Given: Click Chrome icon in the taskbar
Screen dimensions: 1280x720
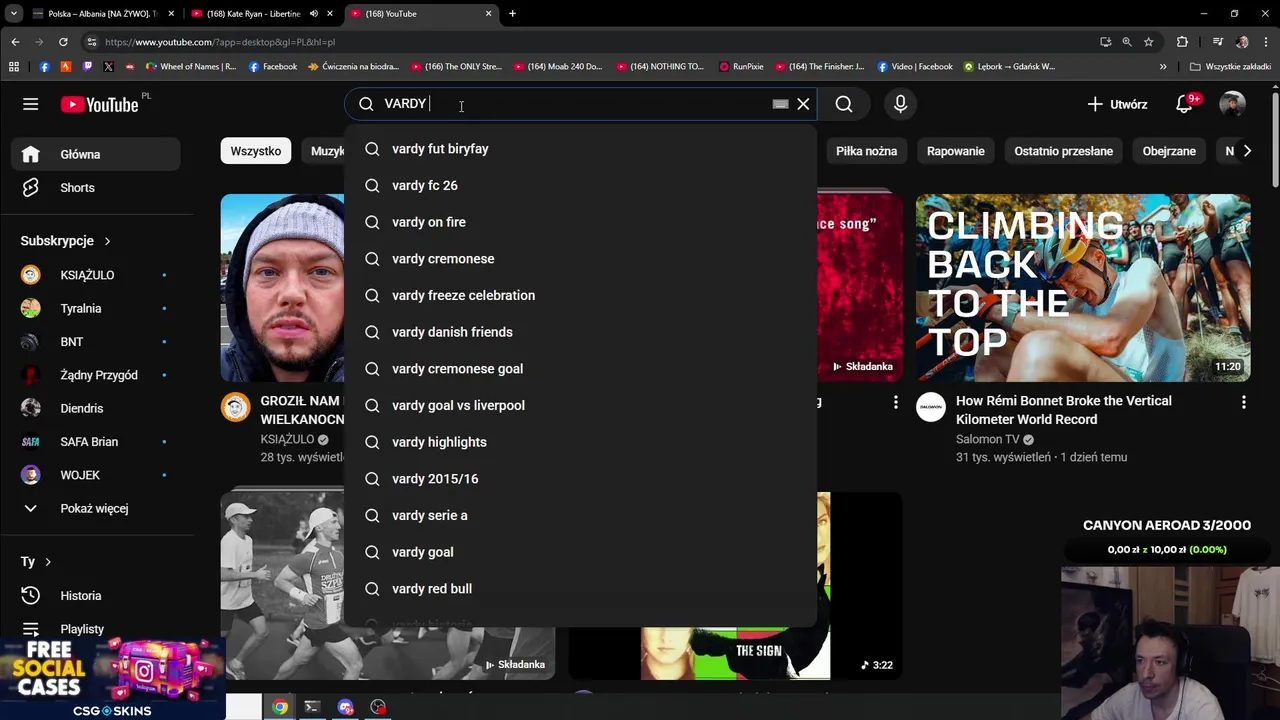Looking at the screenshot, I should point(280,707).
